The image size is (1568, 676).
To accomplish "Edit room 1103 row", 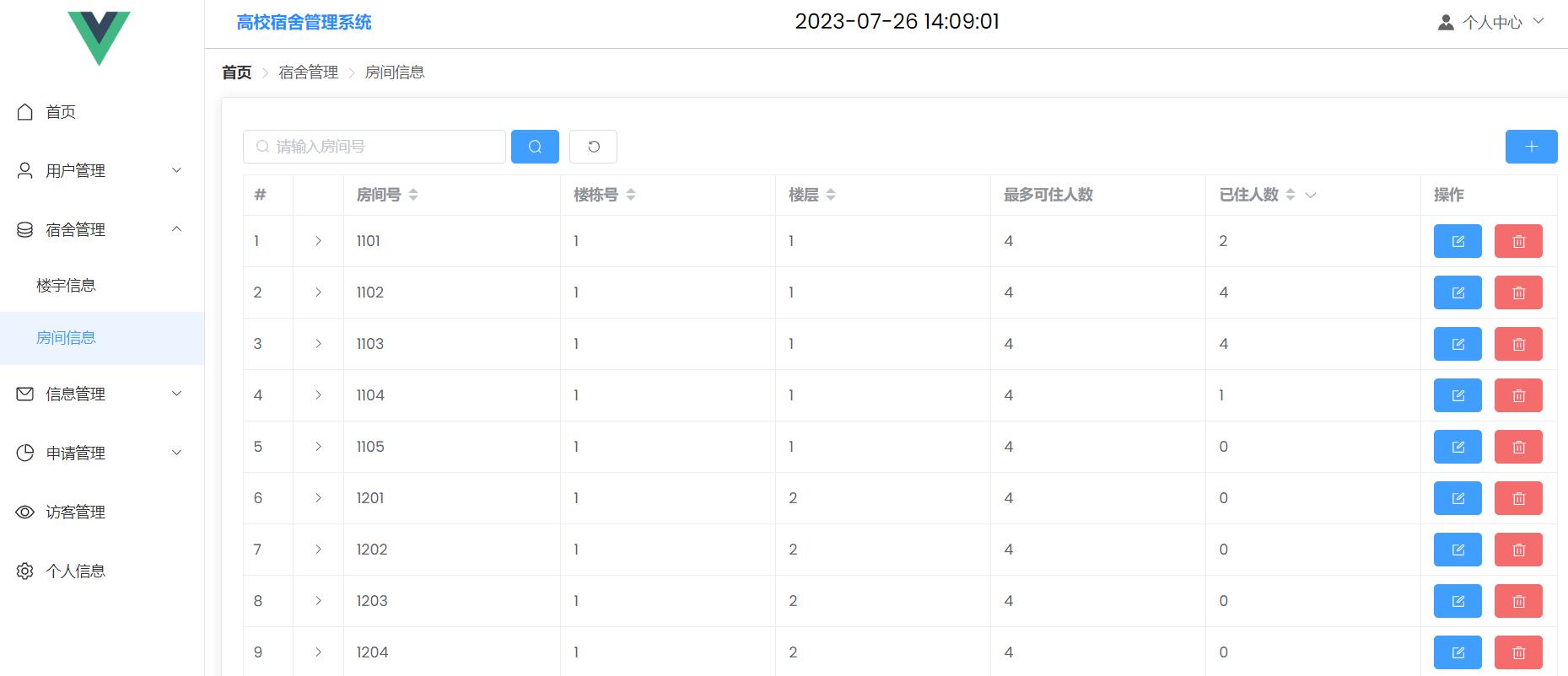I will [1458, 344].
